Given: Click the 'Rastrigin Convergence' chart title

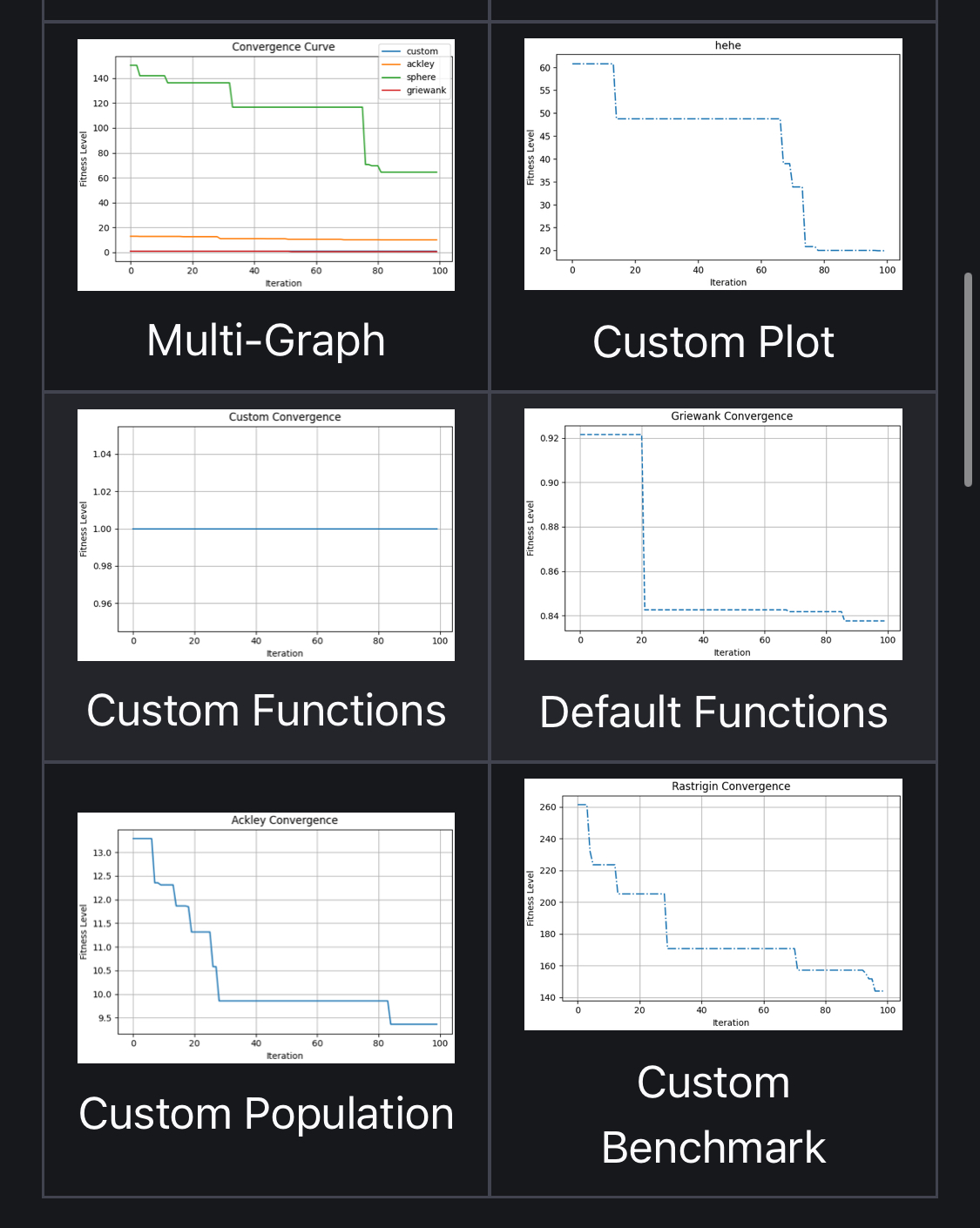Looking at the screenshot, I should tap(731, 786).
